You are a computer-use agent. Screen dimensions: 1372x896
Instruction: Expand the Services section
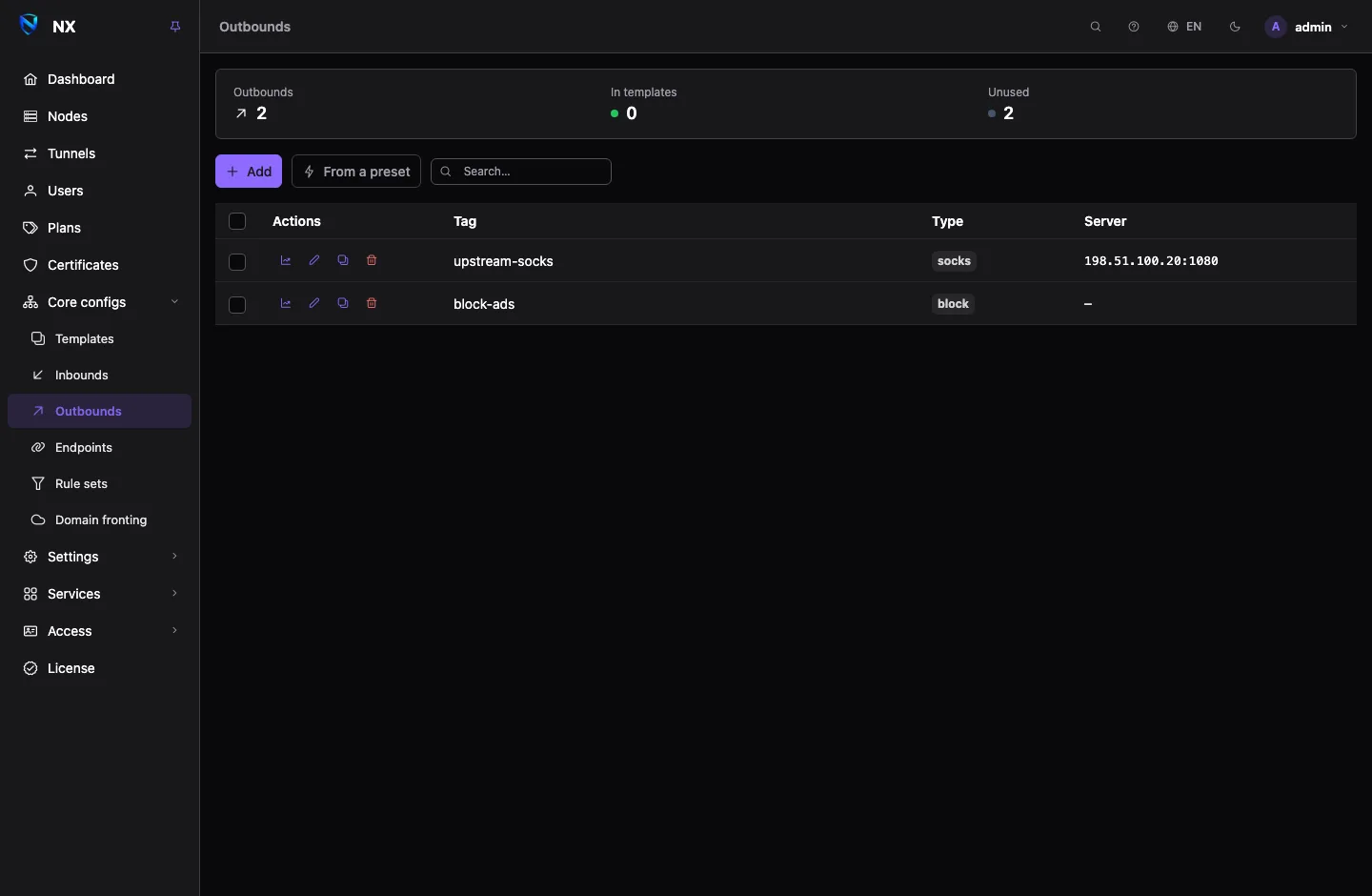[99, 594]
